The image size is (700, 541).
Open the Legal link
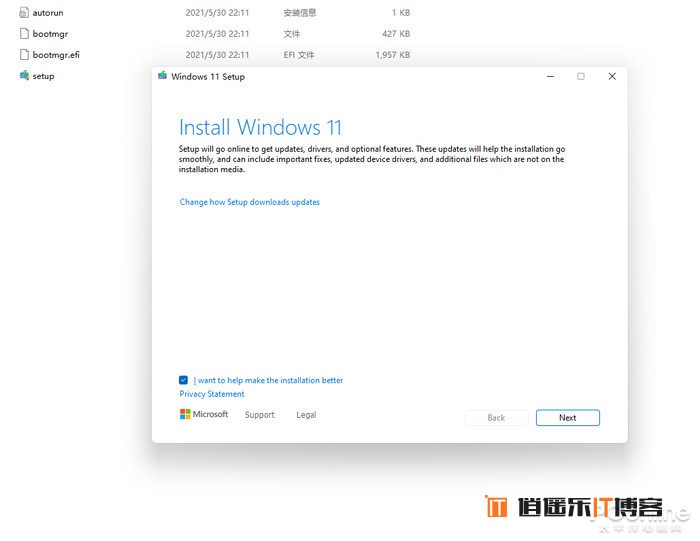click(306, 415)
